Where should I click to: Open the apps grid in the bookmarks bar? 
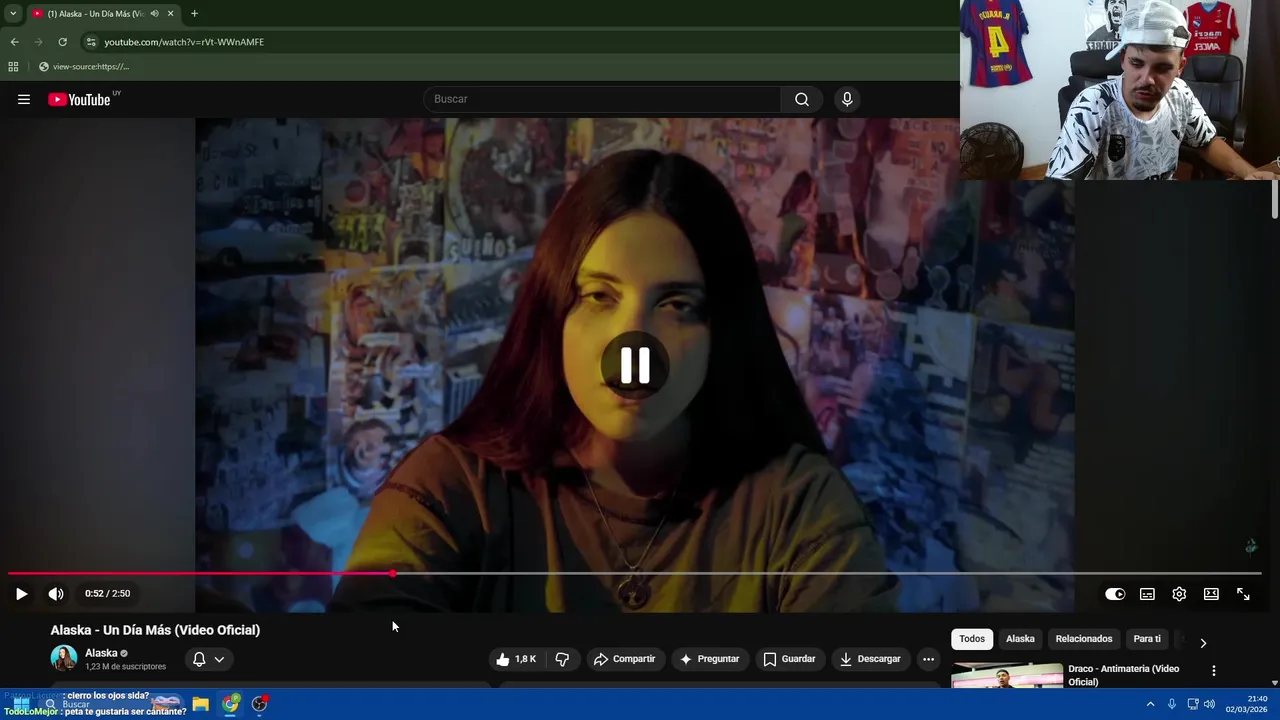click(13, 67)
